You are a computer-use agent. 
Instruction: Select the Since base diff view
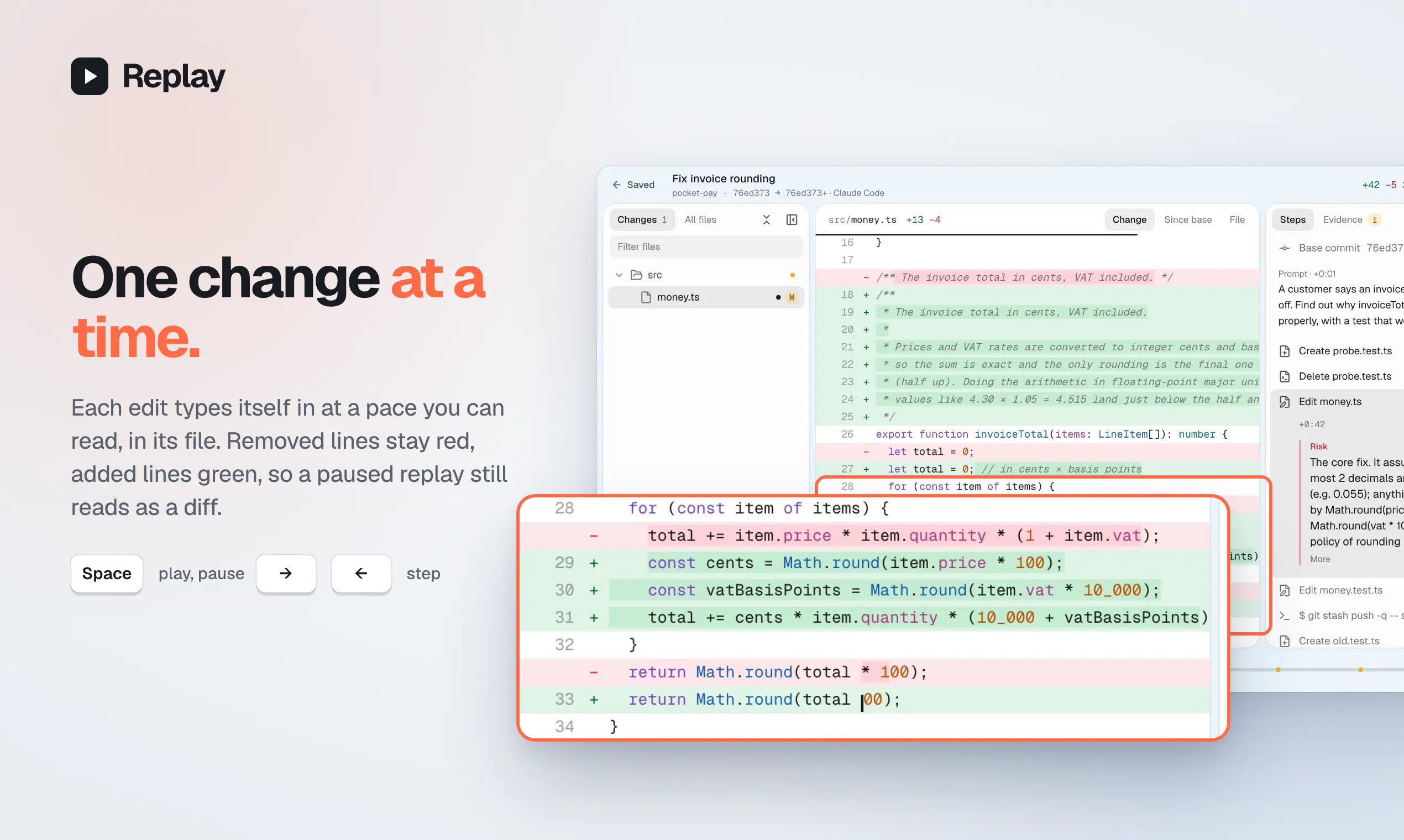click(1188, 219)
